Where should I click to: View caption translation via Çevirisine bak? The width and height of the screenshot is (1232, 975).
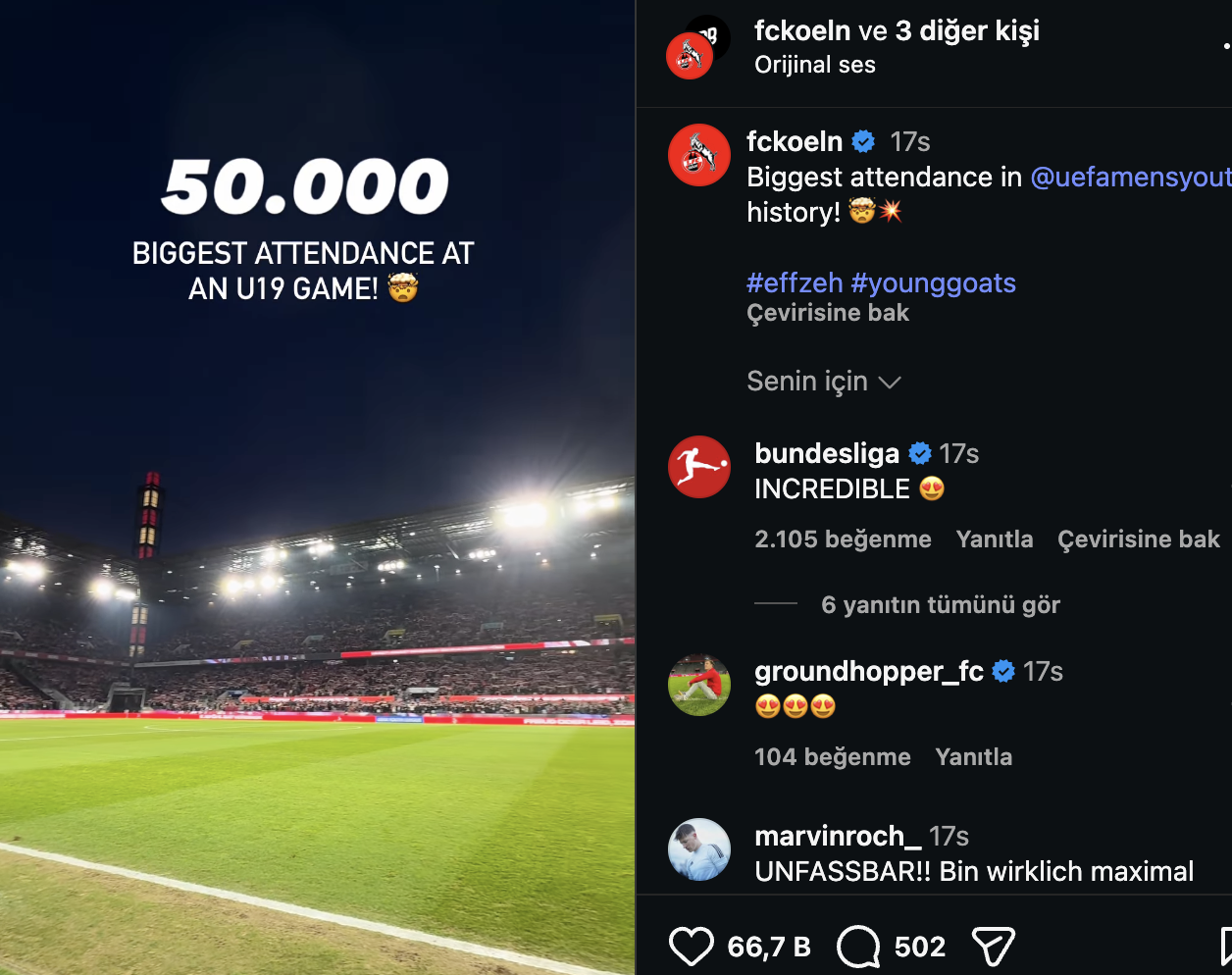click(x=828, y=313)
